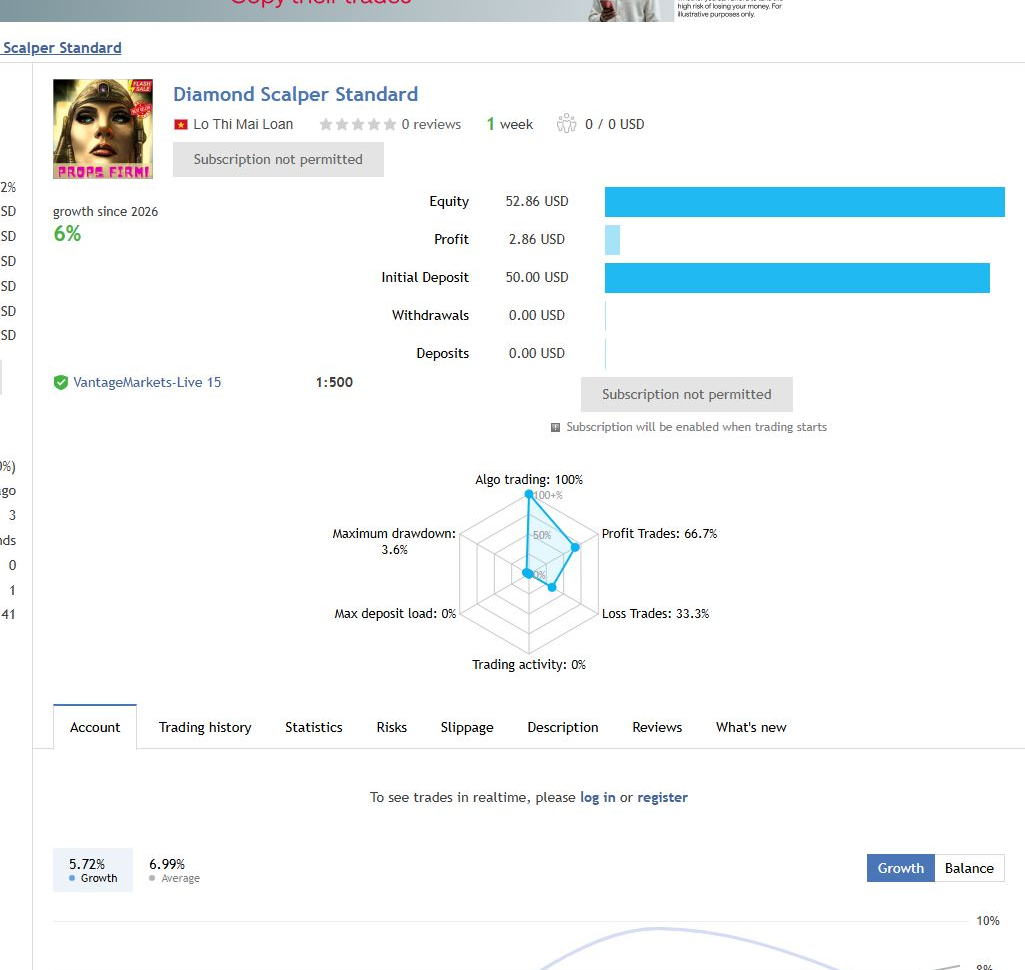The width and height of the screenshot is (1025, 970).
Task: Click the blue Growth legend dot
Action: (72, 878)
